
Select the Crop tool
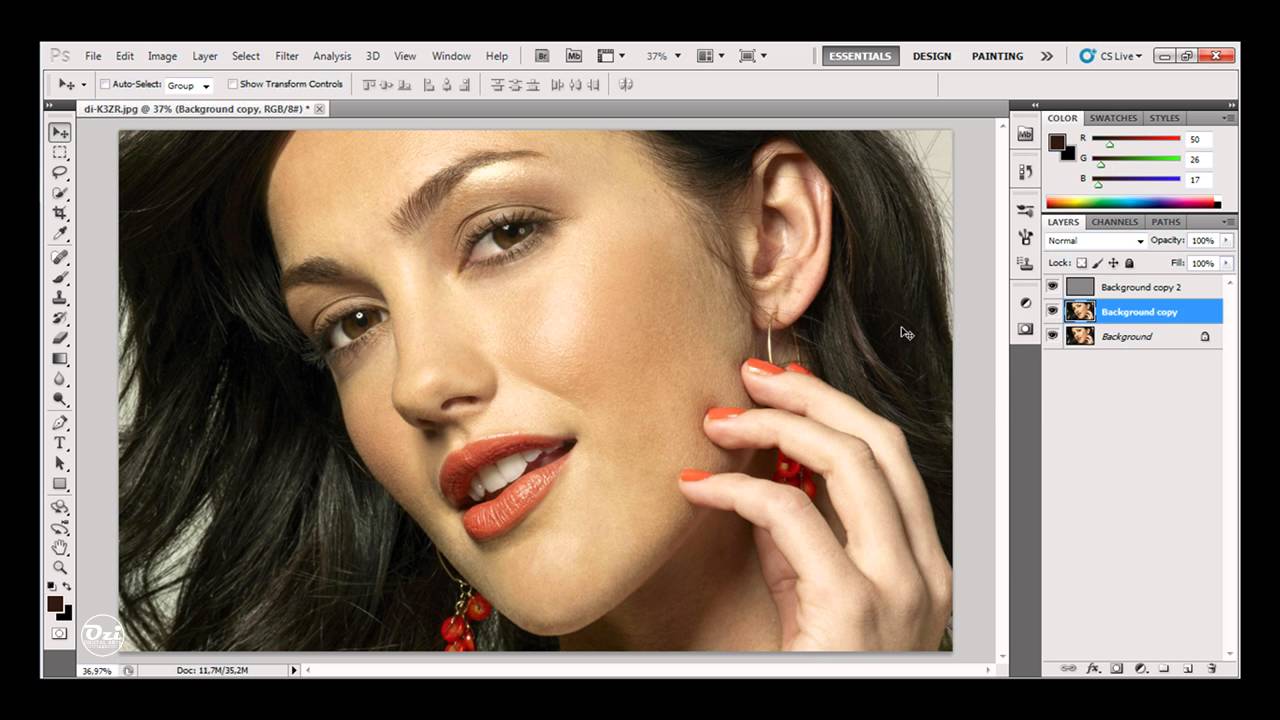coord(60,213)
